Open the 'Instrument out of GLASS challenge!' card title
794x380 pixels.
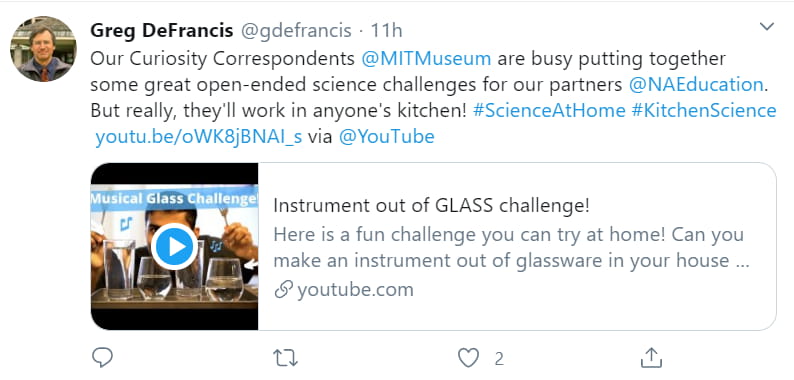pyautogui.click(x=431, y=206)
